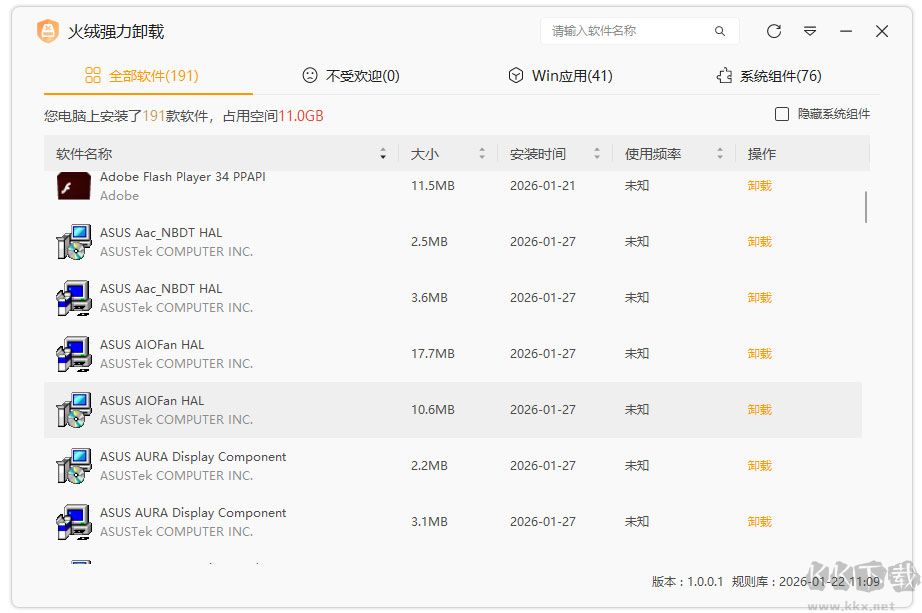922x613 pixels.
Task: Sort by 使用频率 column arrows
Action: 720,154
